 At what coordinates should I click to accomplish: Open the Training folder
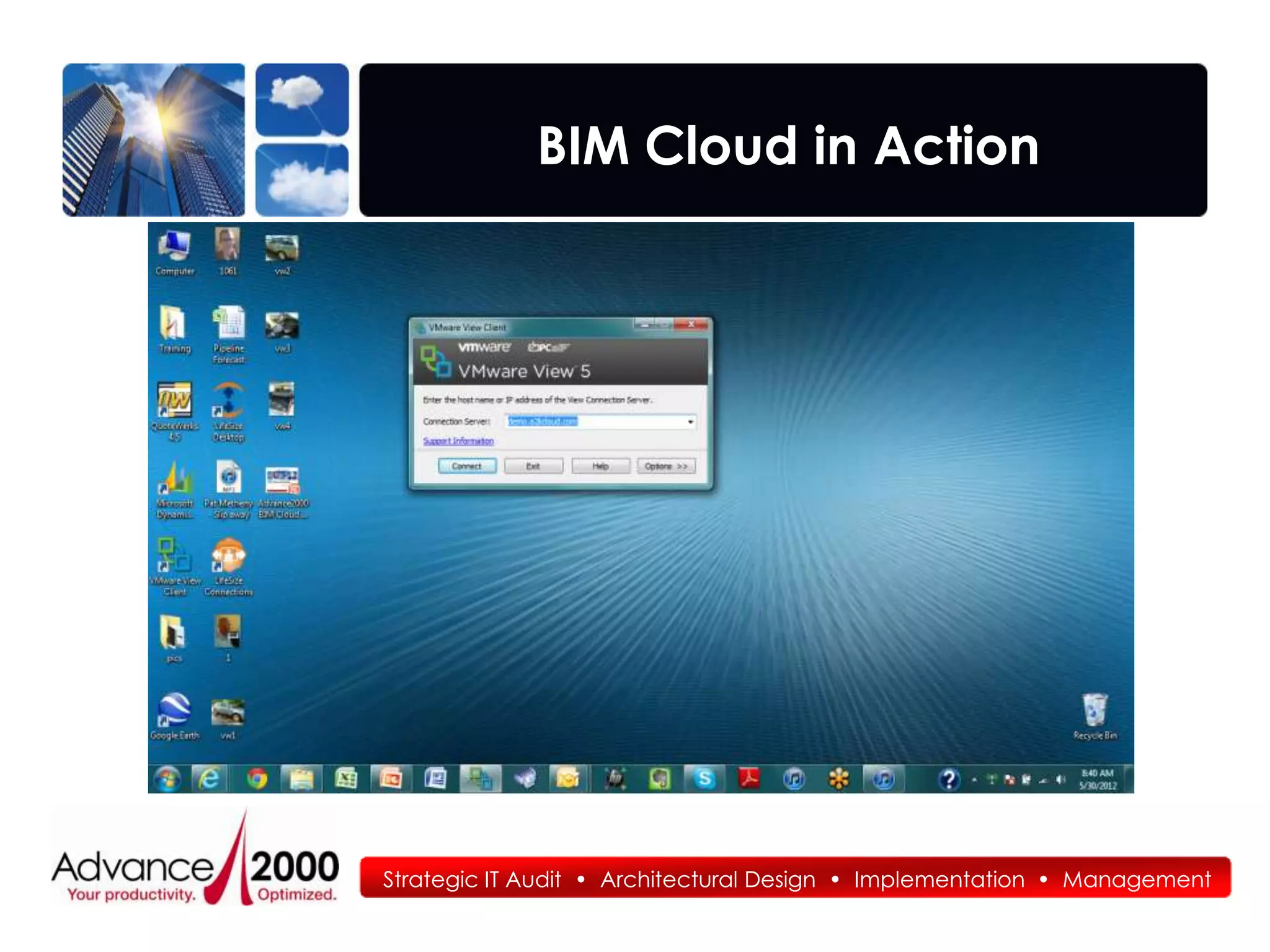click(174, 330)
